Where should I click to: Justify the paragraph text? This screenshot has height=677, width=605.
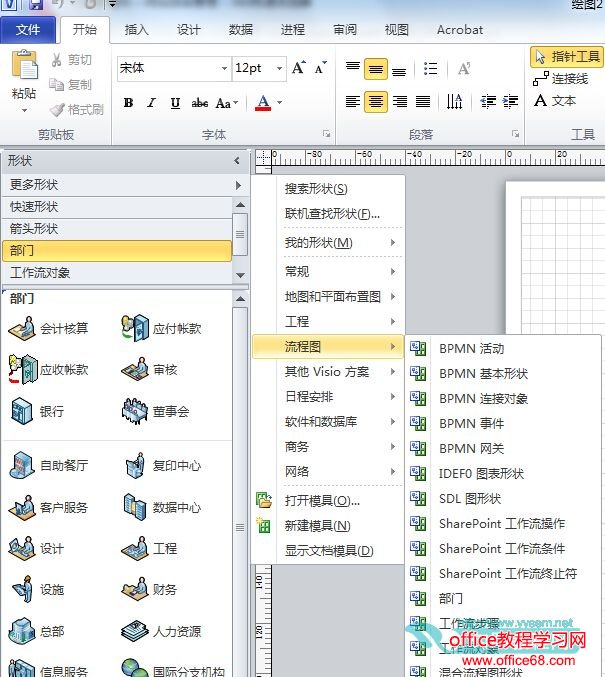click(423, 102)
